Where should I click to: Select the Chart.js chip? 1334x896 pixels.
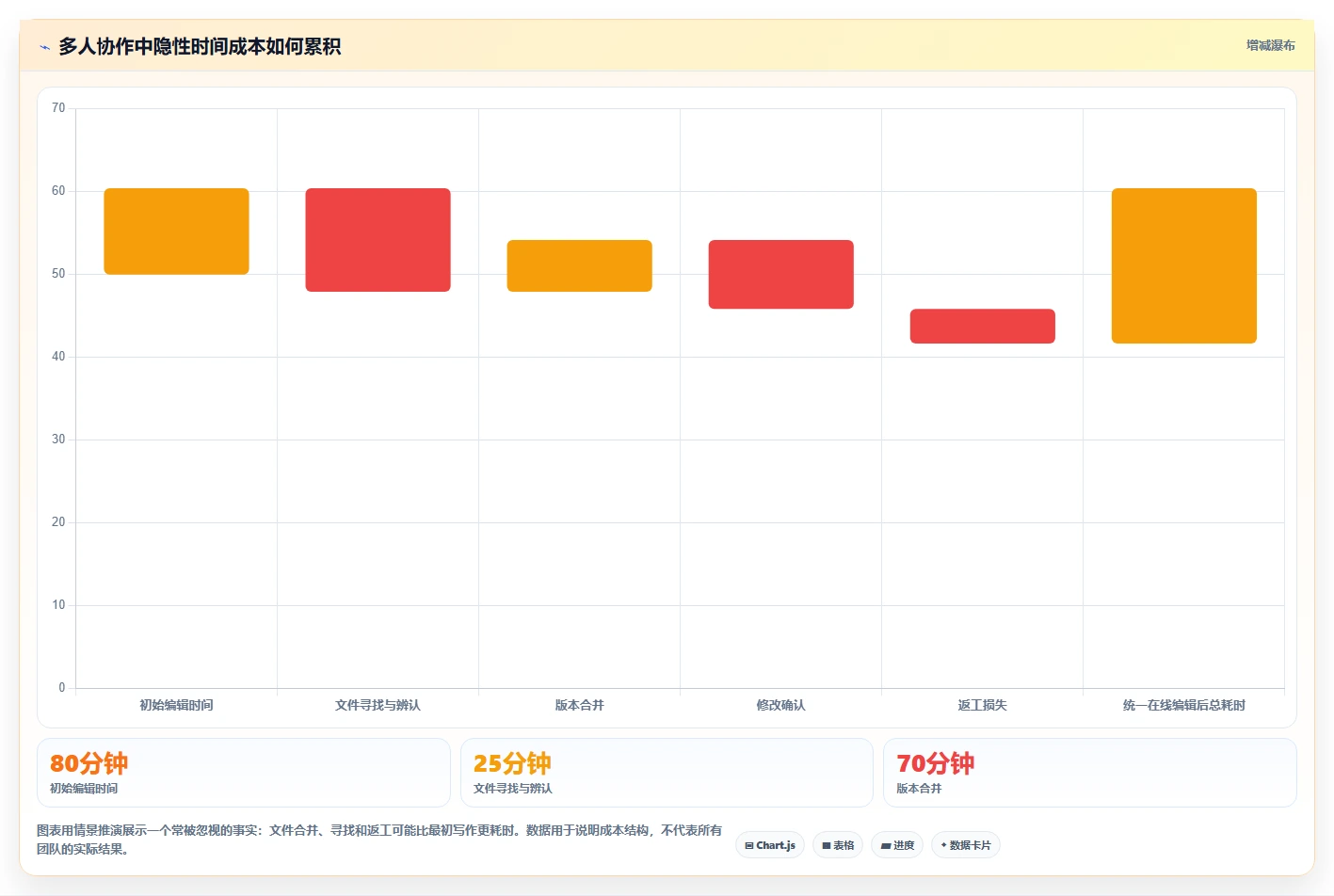point(770,845)
